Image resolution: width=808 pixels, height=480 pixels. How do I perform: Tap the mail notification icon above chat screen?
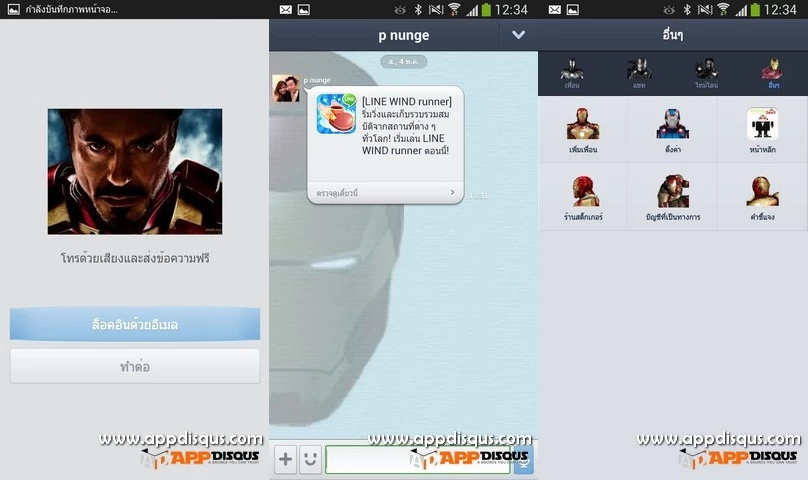coord(285,9)
